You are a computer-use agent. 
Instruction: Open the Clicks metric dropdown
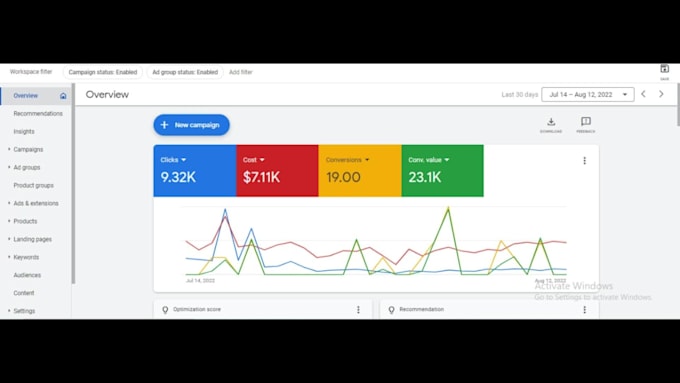[x=183, y=160]
